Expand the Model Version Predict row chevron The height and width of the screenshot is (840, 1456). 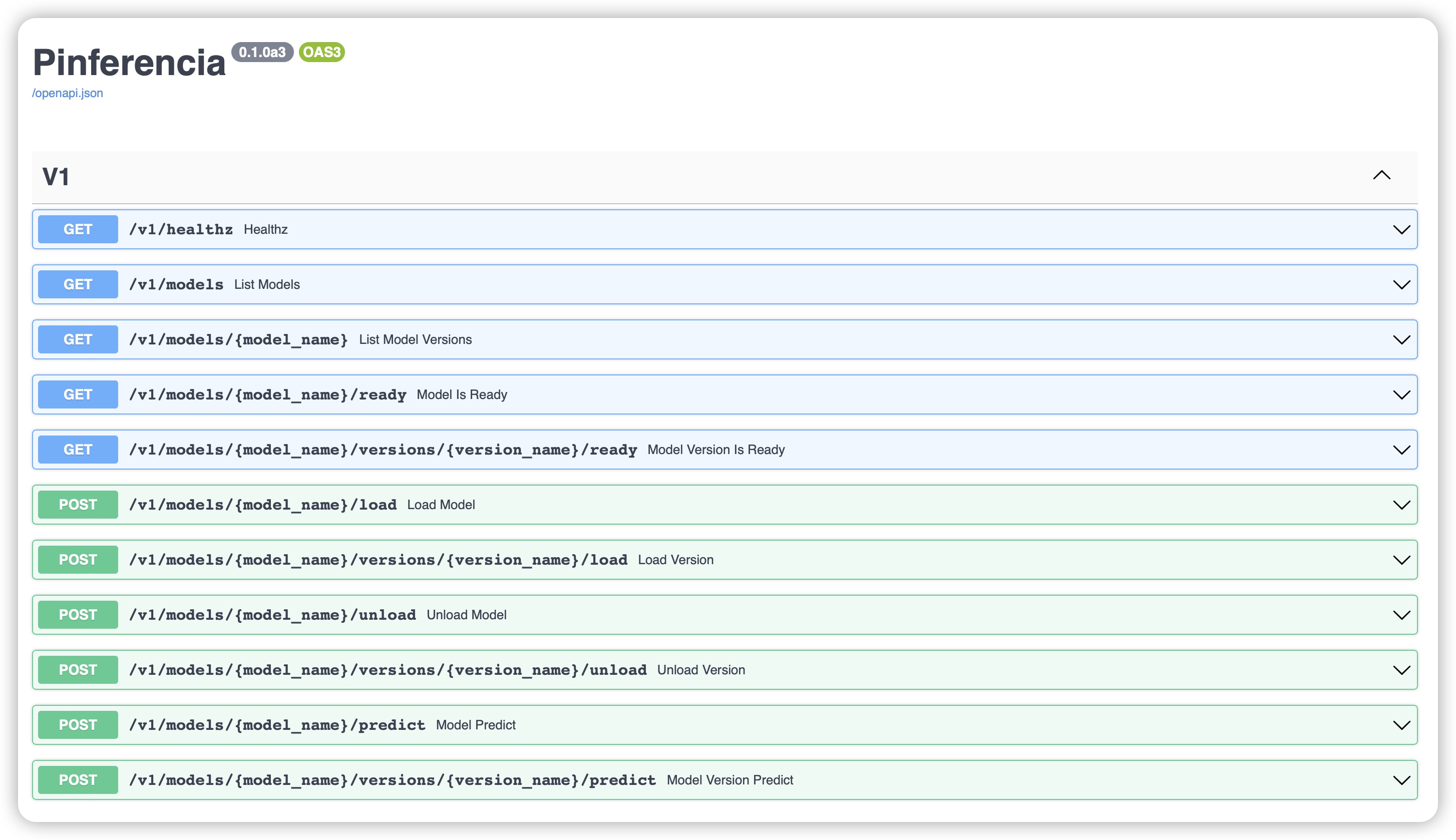coord(1401,780)
